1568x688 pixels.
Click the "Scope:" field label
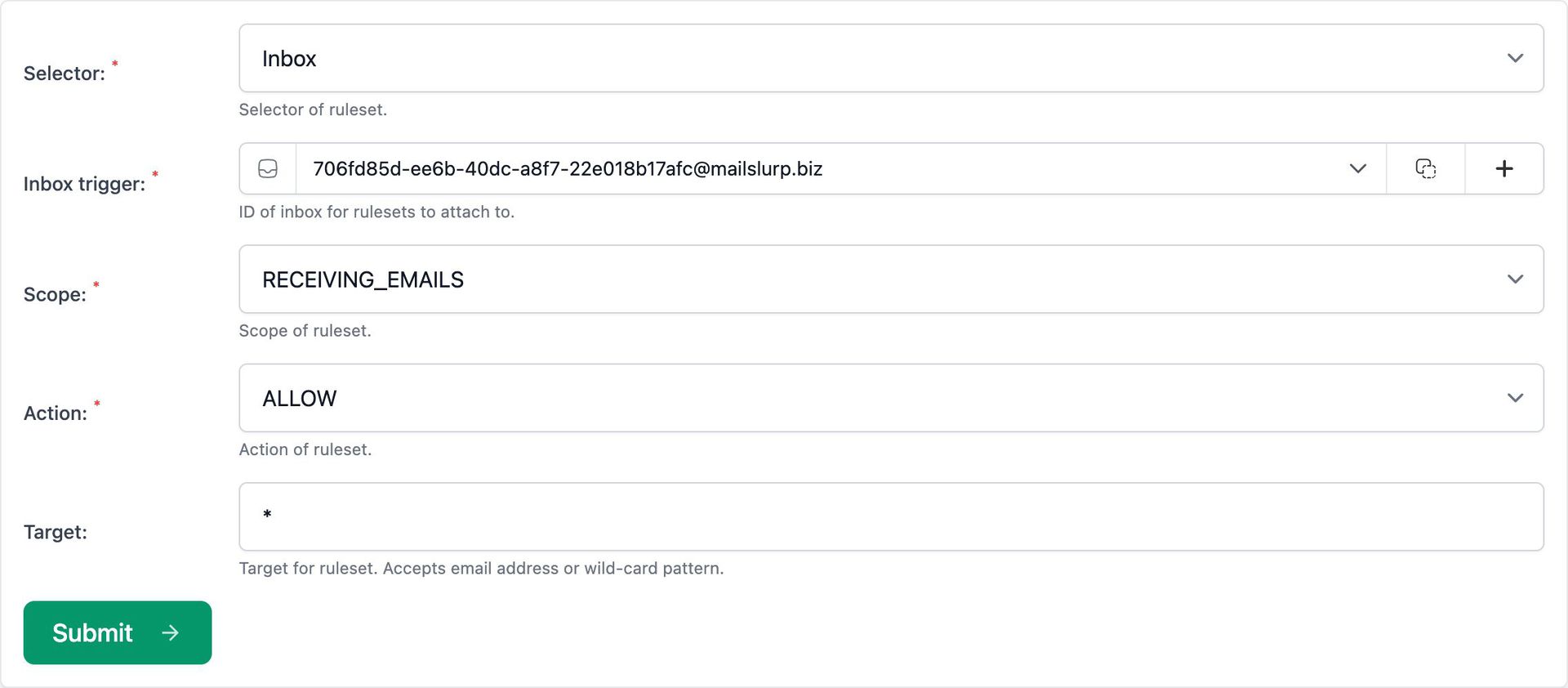point(55,294)
